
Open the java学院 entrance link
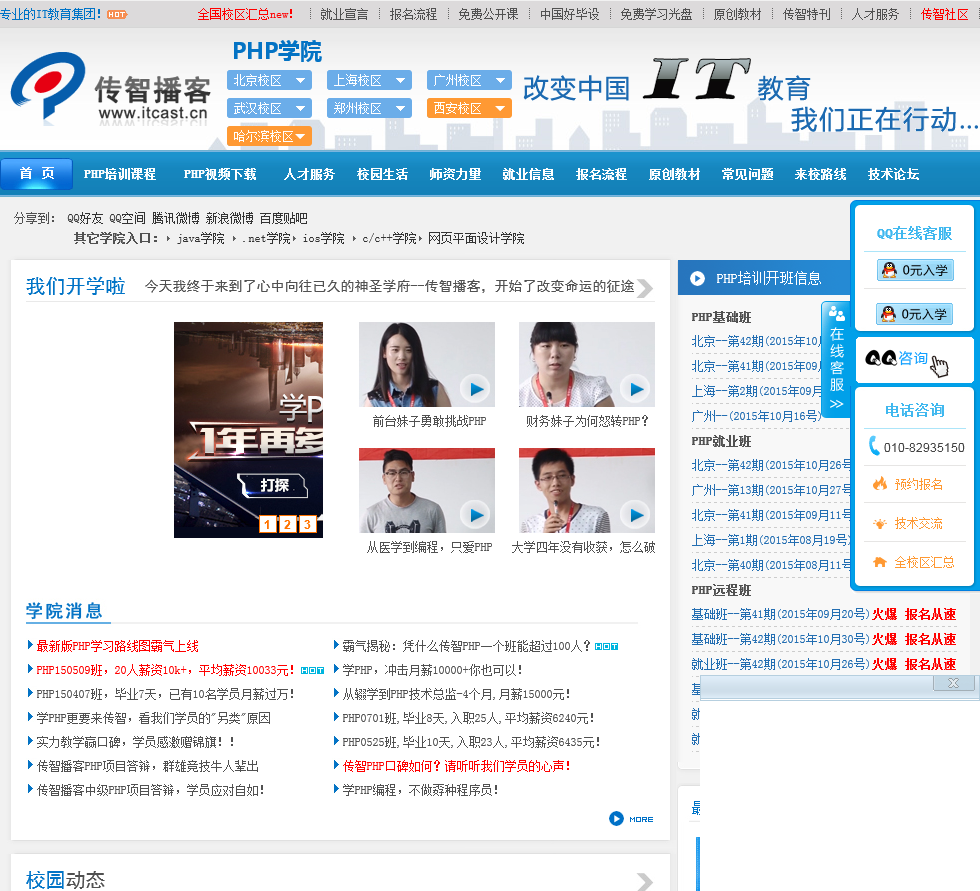201,238
